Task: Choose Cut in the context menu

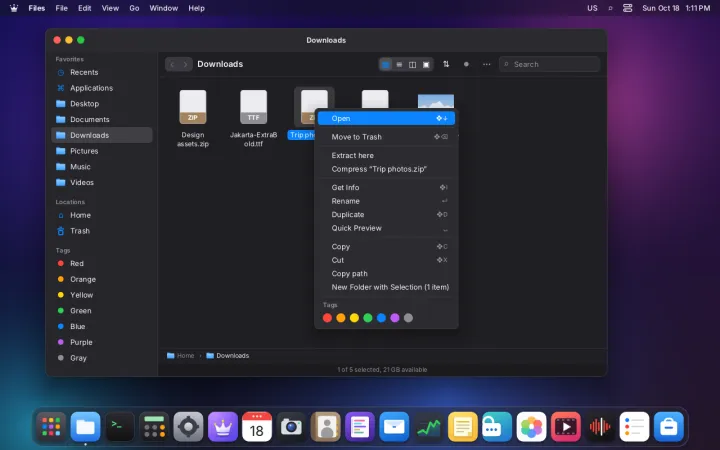Action: tap(386, 260)
